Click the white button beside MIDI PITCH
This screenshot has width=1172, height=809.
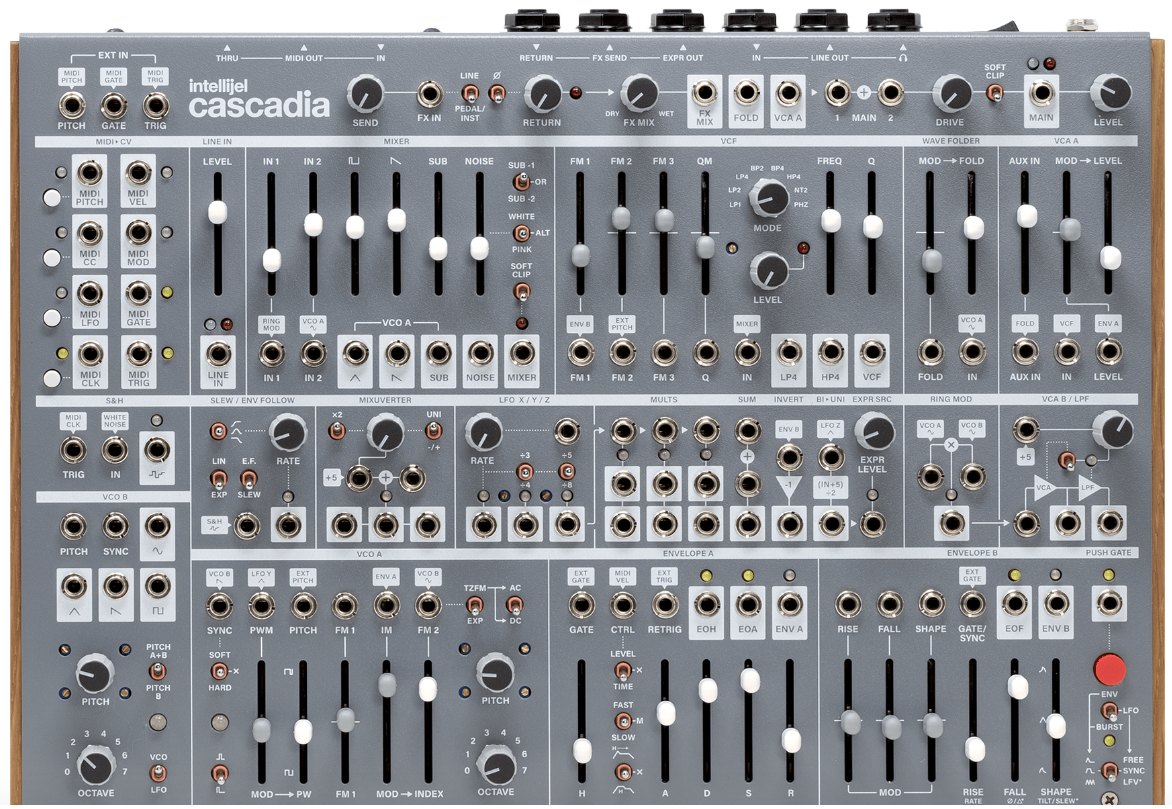pyautogui.click(x=52, y=198)
